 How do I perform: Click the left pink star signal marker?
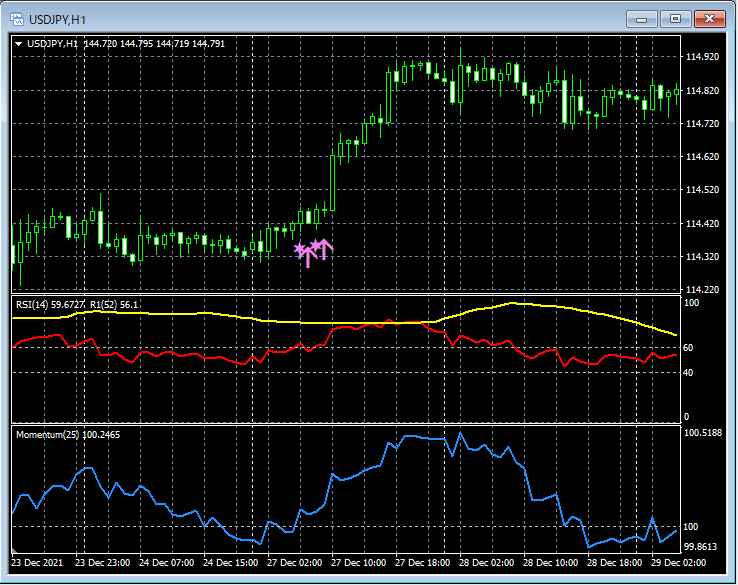click(298, 249)
